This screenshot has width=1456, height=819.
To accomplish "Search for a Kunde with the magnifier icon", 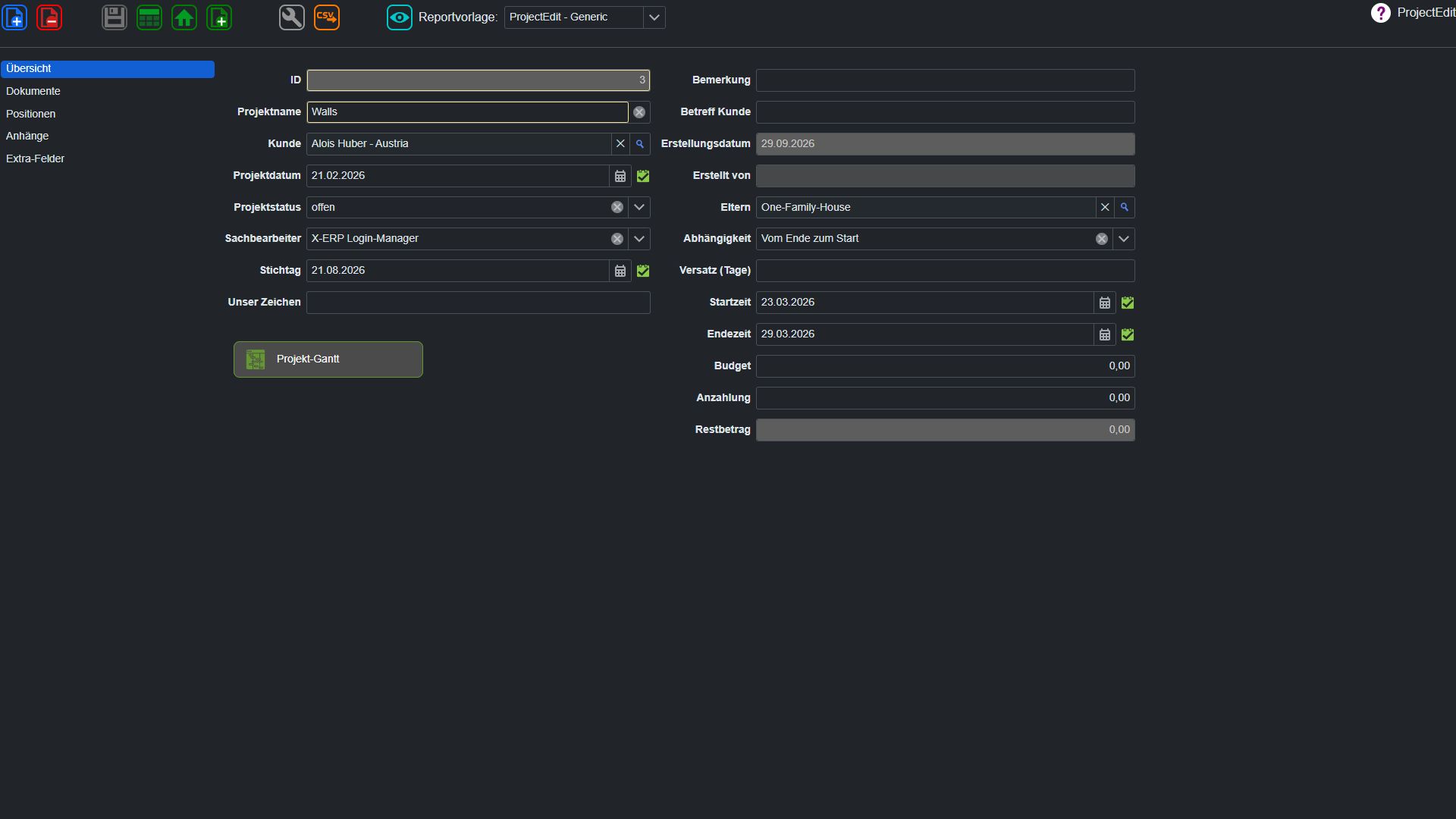I will 640,144.
